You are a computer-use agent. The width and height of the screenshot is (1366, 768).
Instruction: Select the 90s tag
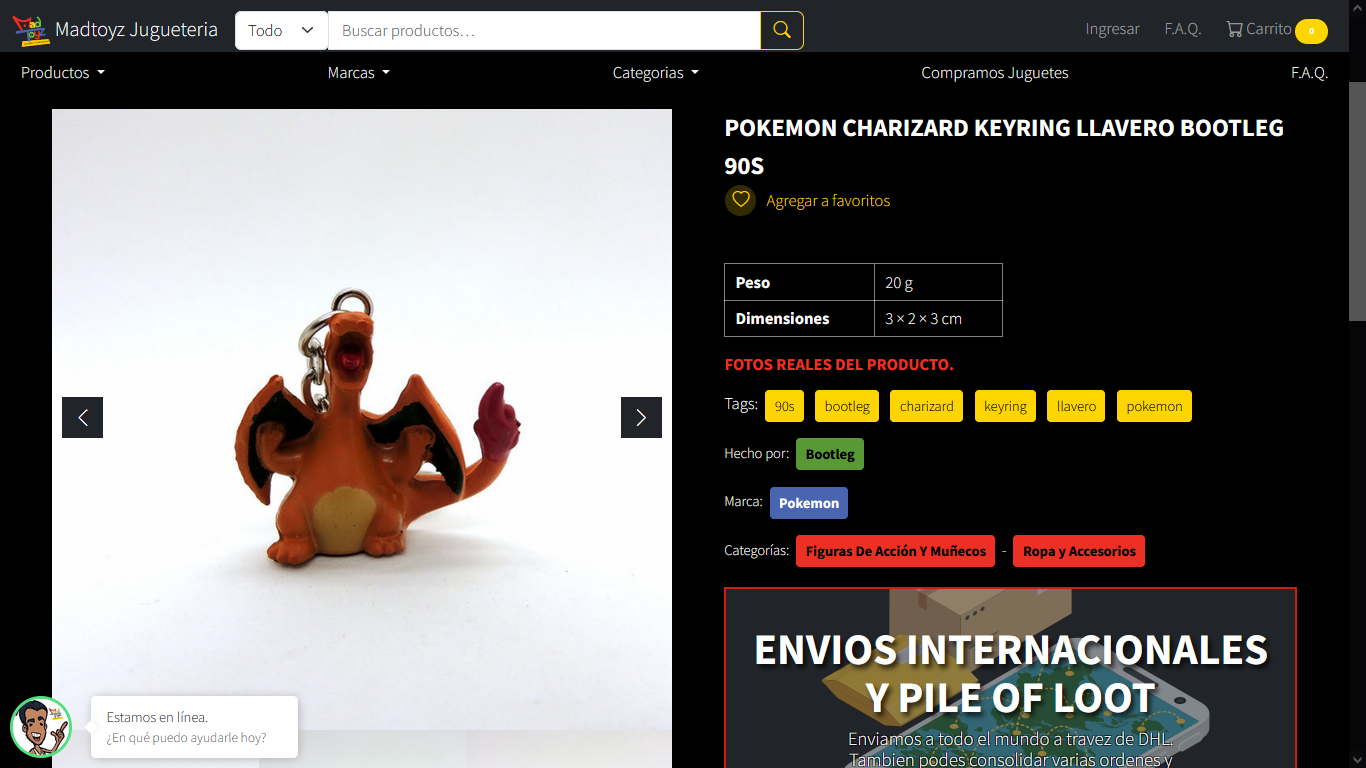click(785, 406)
